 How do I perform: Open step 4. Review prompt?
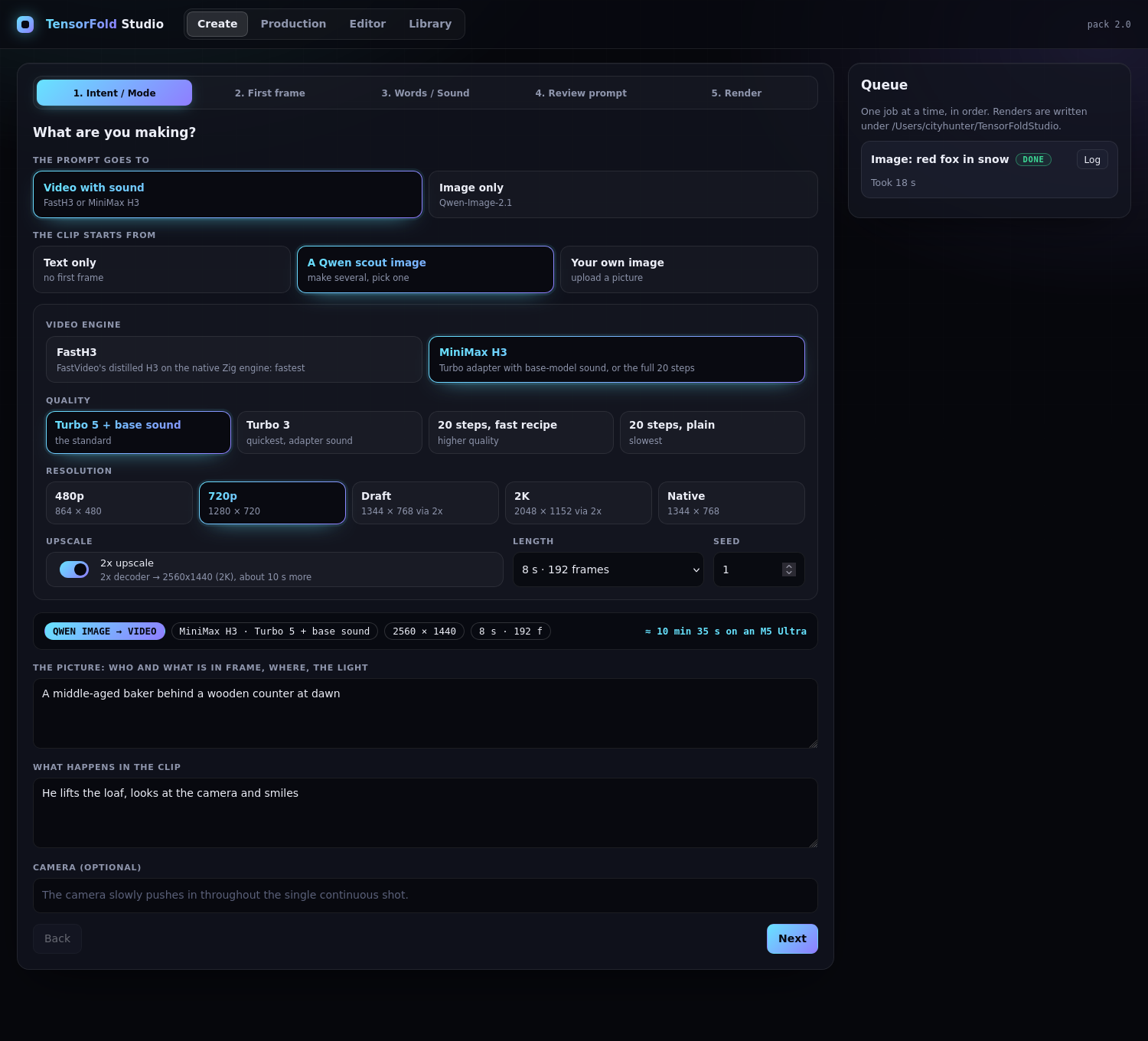(581, 93)
